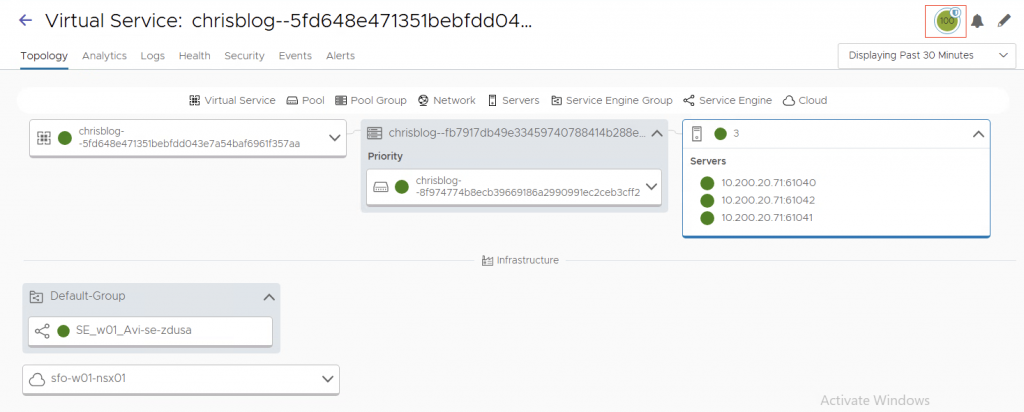Click the Virtual Service grid icon in chrisblog node

pyautogui.click(x=44, y=138)
